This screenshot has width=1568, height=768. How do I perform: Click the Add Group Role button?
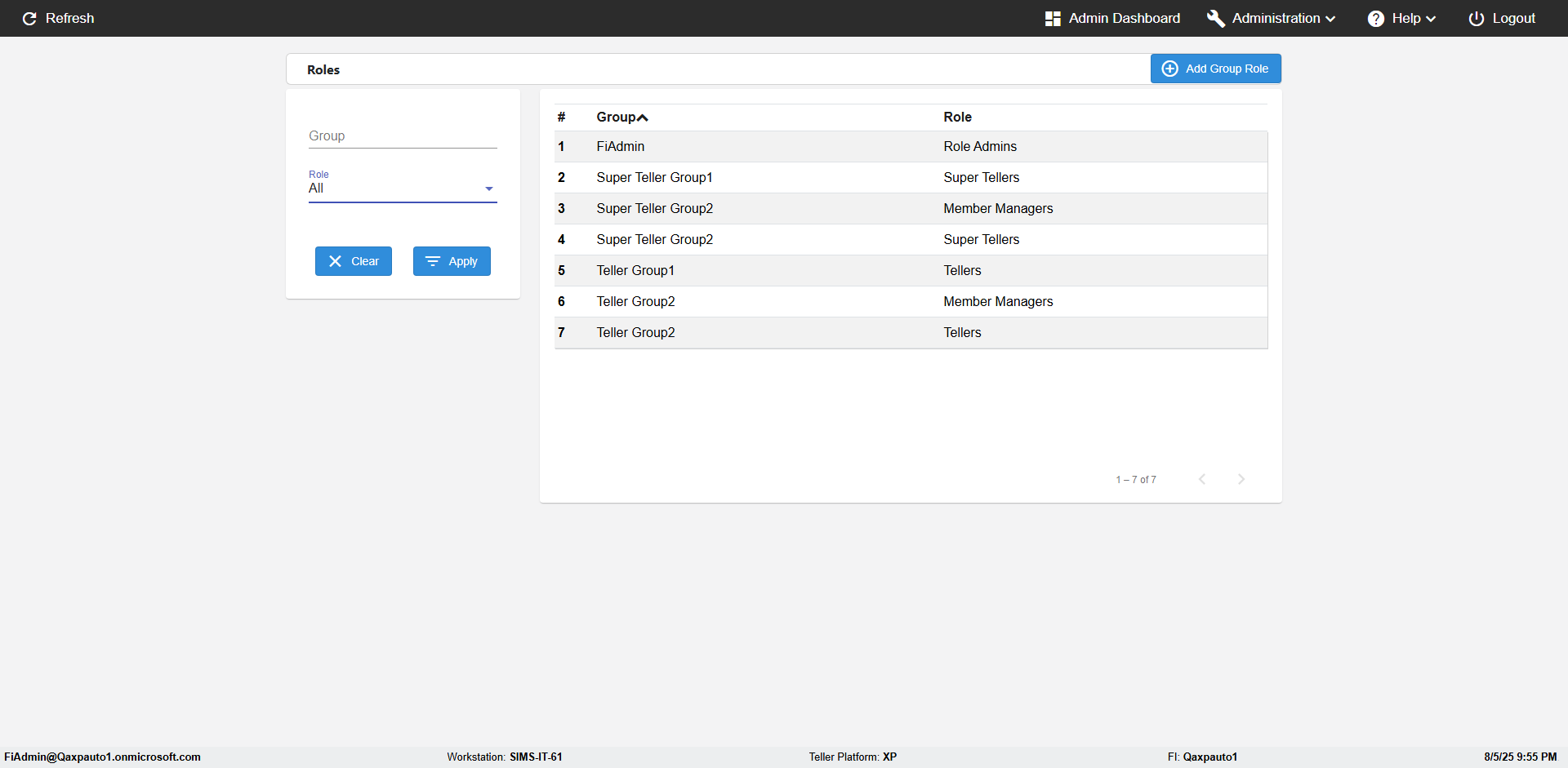(x=1216, y=69)
